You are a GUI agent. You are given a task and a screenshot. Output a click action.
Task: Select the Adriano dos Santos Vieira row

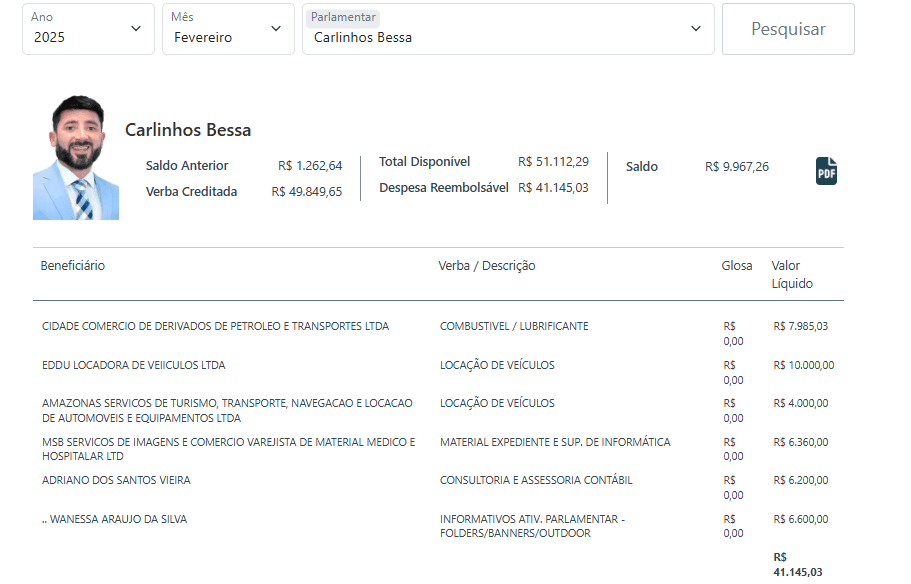pyautogui.click(x=116, y=481)
